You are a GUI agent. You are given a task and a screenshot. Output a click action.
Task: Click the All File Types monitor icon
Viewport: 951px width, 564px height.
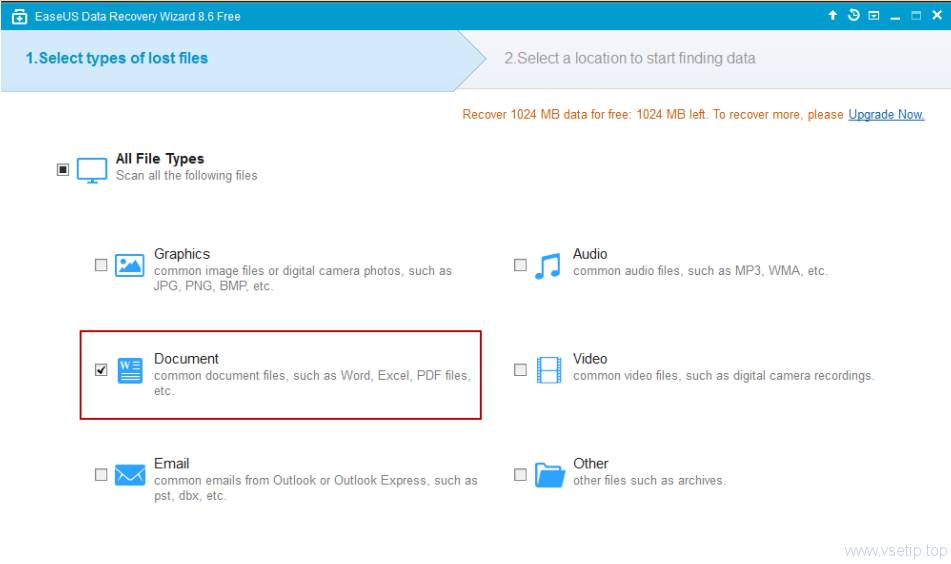tap(92, 170)
